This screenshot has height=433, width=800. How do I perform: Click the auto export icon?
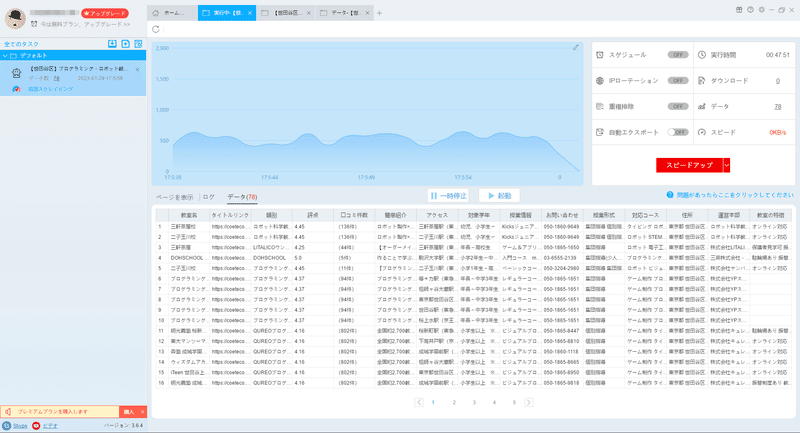[600, 132]
